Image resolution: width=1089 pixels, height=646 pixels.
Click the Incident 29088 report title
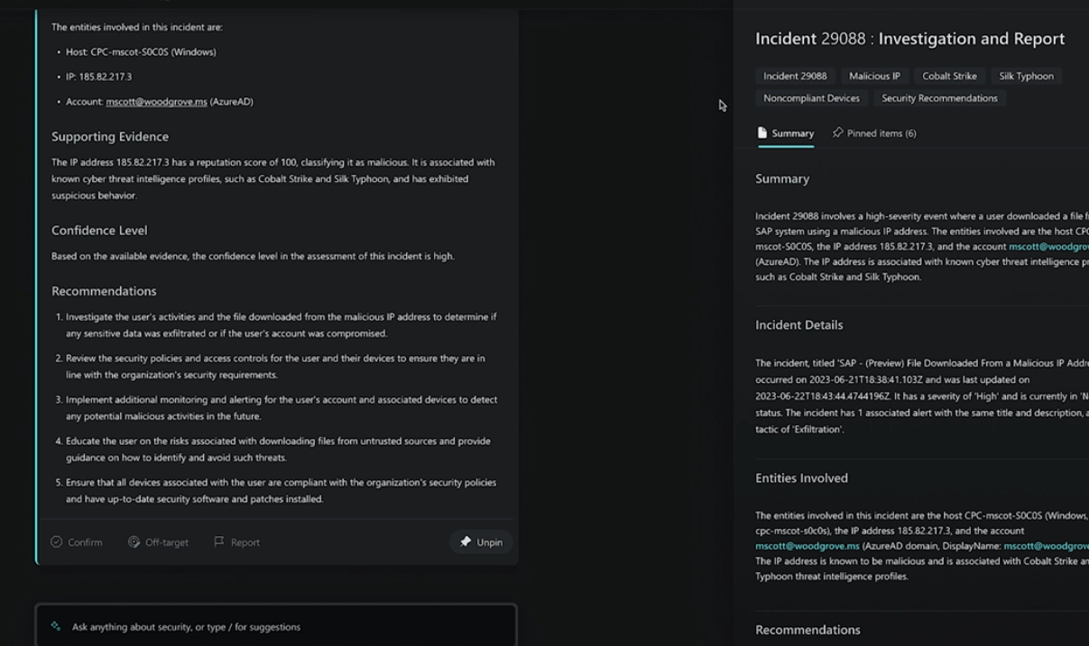pyautogui.click(x=910, y=39)
